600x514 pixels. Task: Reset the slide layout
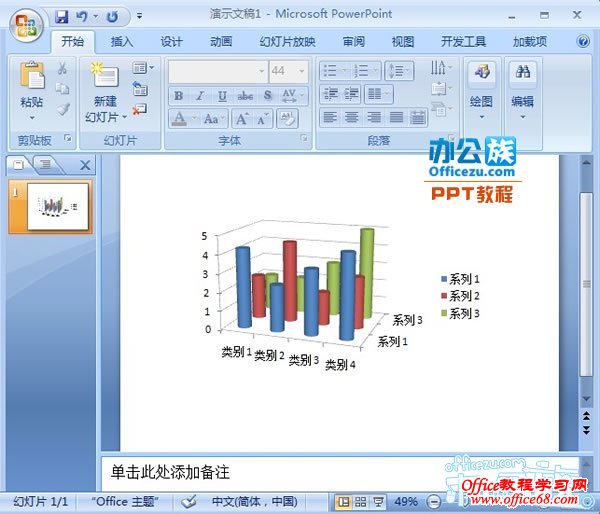click(140, 89)
